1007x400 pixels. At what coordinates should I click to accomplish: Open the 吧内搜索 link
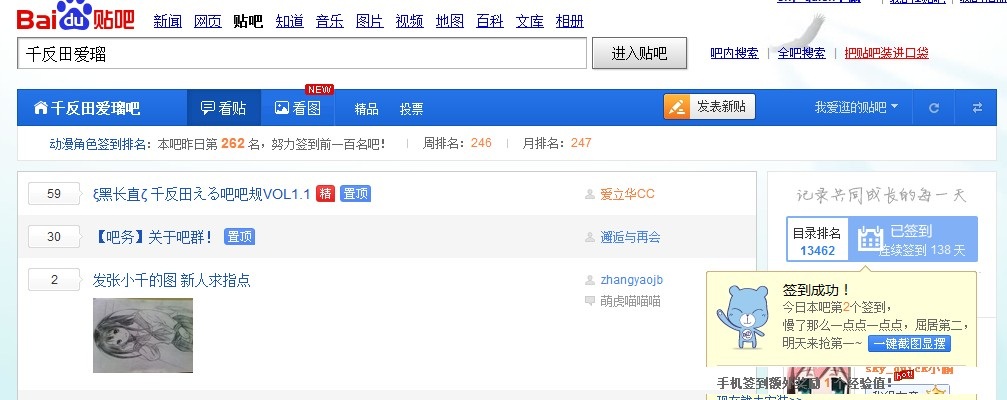tap(734, 53)
